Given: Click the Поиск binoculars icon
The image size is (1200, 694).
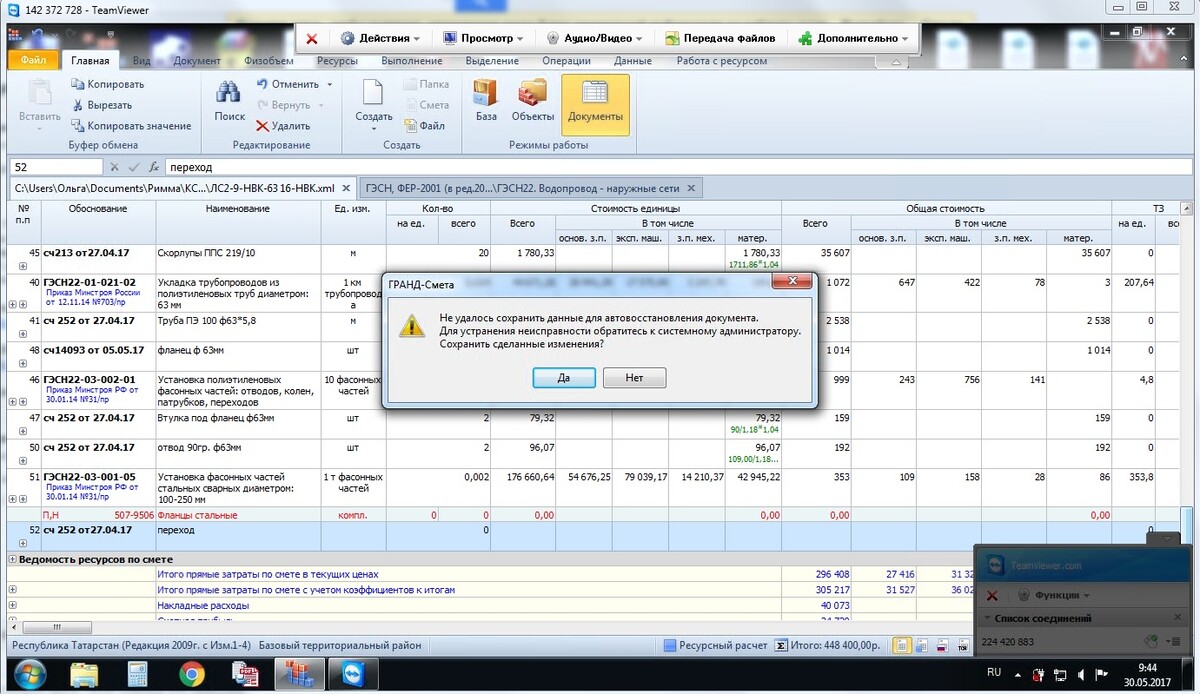Looking at the screenshot, I should click(x=229, y=94).
